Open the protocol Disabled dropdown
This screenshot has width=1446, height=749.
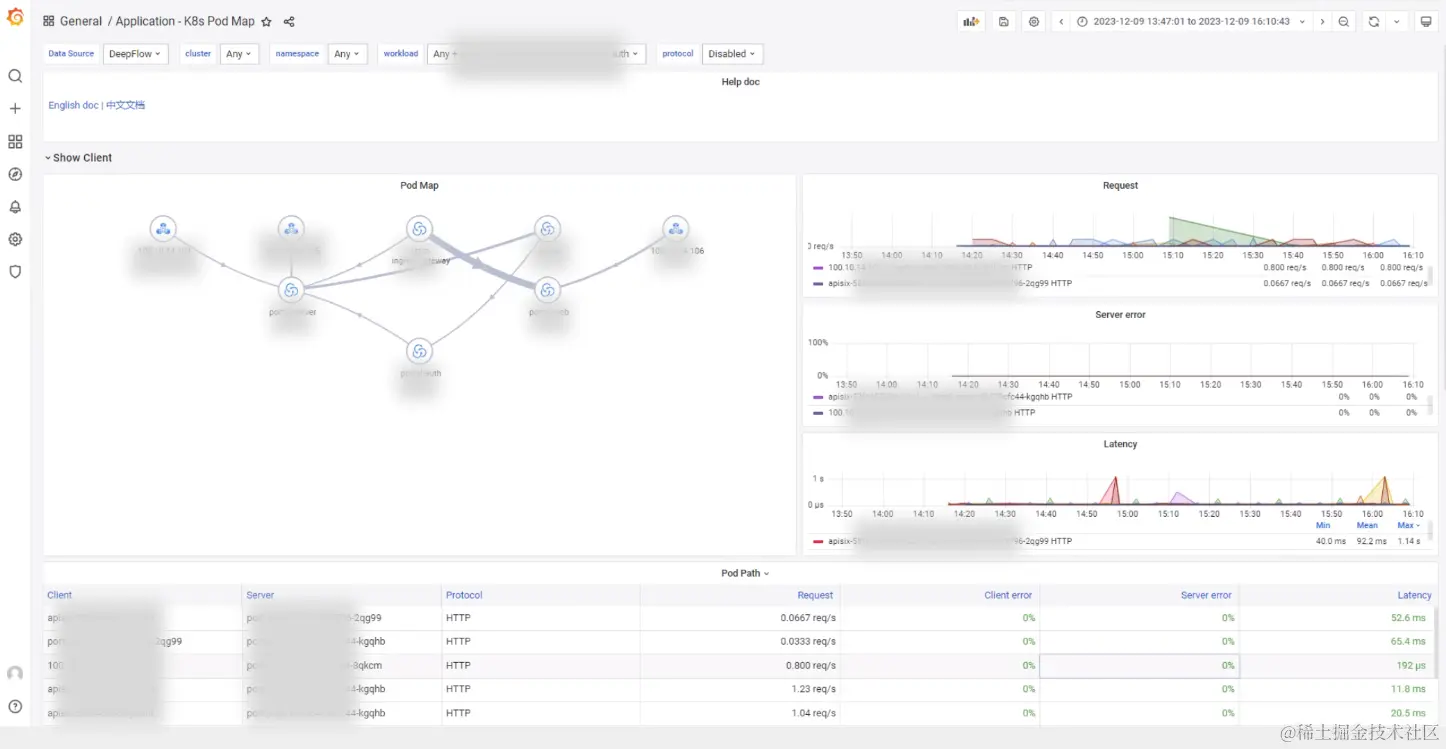732,54
